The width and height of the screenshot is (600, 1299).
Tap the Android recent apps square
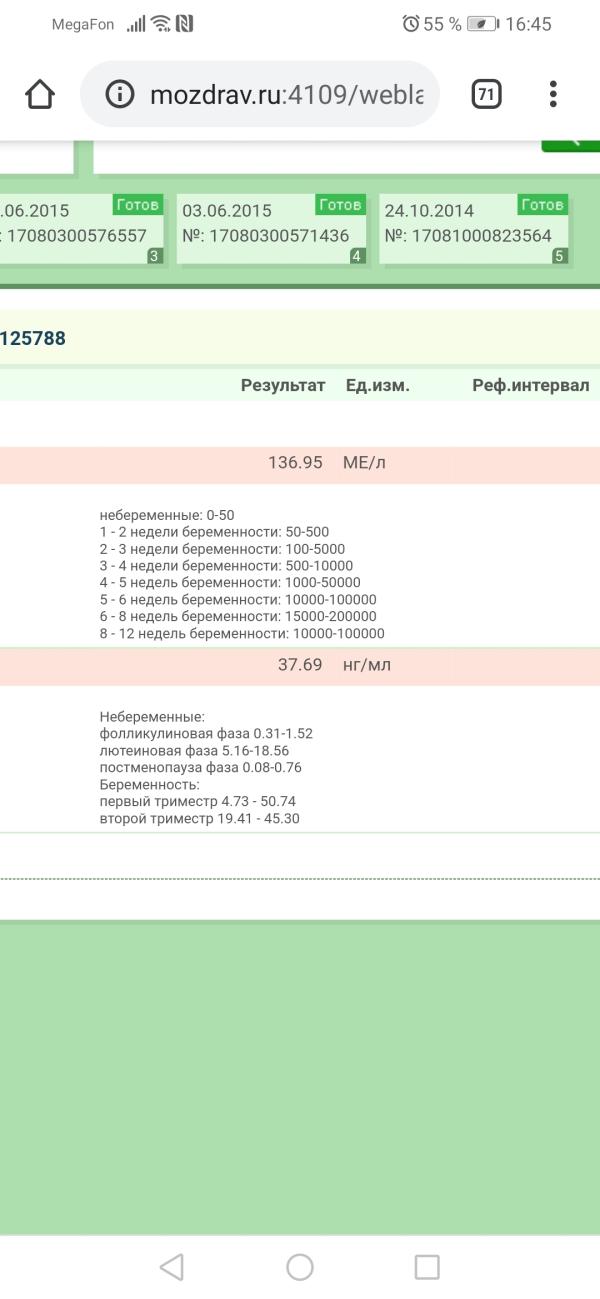point(427,1267)
